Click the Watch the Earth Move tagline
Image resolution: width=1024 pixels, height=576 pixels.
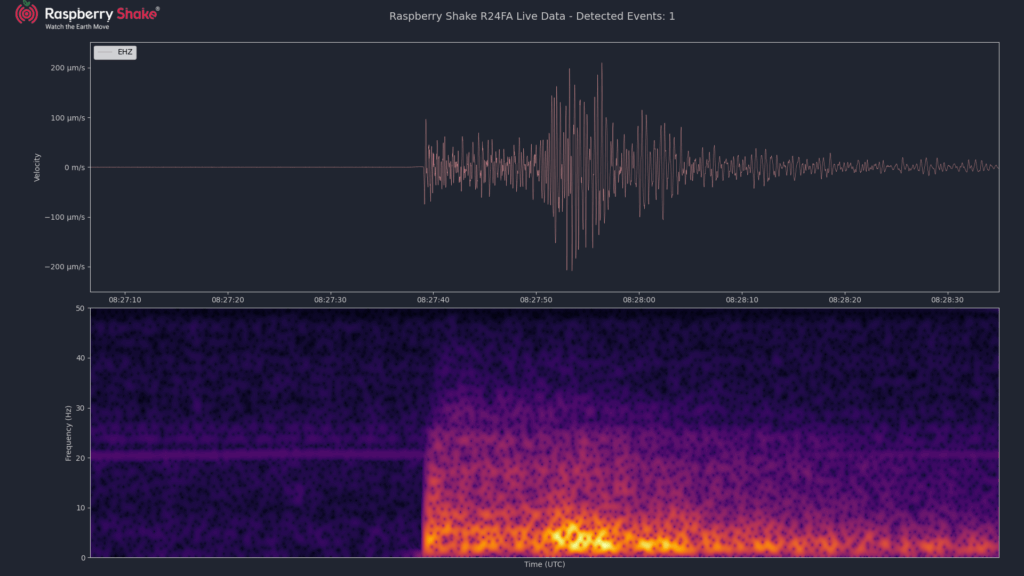click(77, 27)
